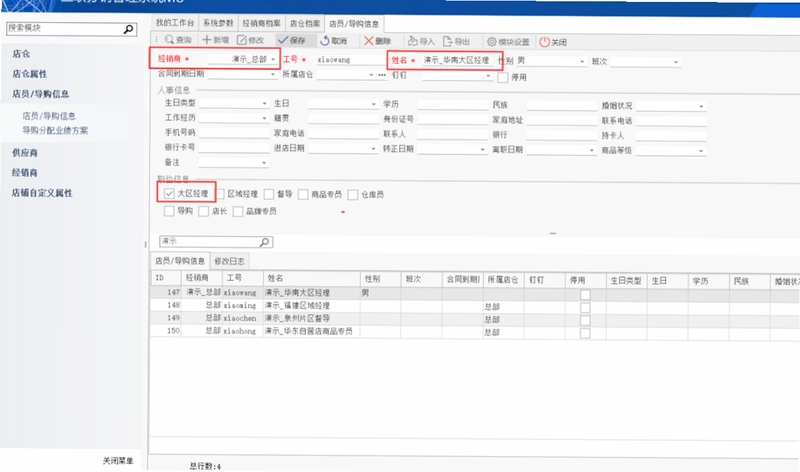
Task: Click the magnifier in 演示 filter box
Action: (x=265, y=242)
